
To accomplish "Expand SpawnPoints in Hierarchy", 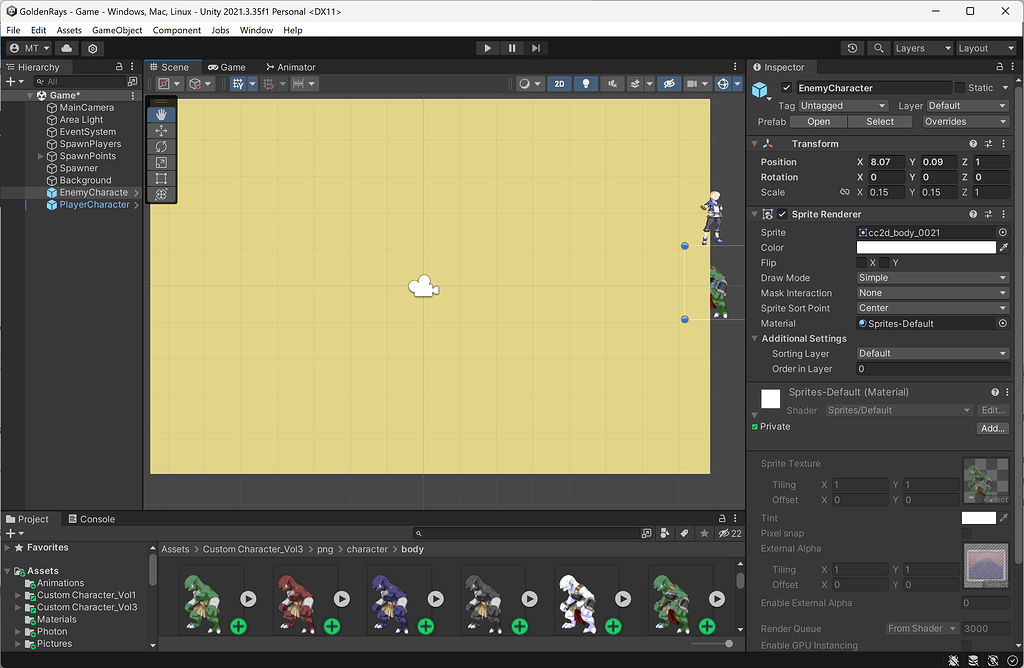I will click(40, 156).
